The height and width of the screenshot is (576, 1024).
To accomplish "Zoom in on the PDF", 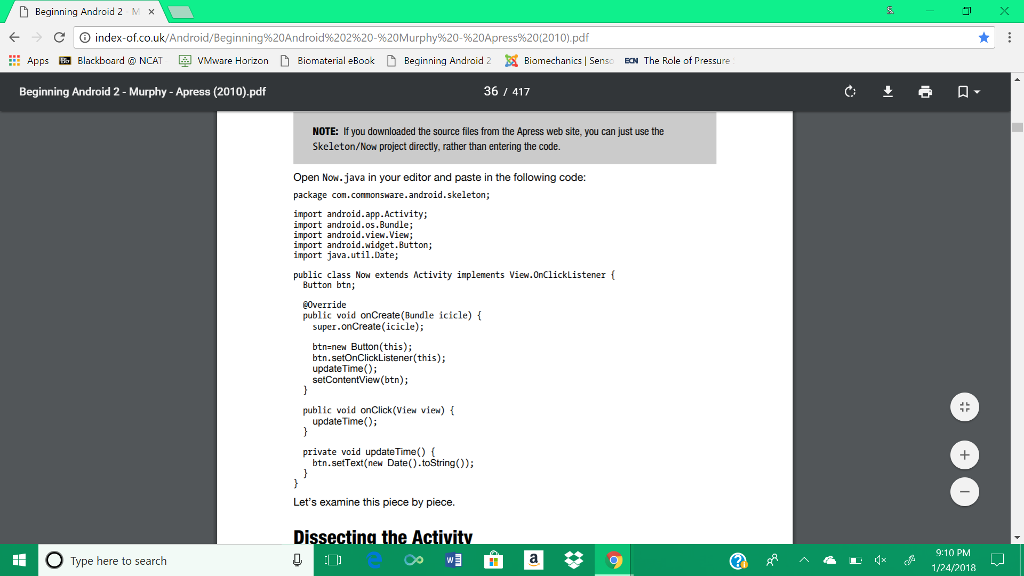I will (x=964, y=455).
